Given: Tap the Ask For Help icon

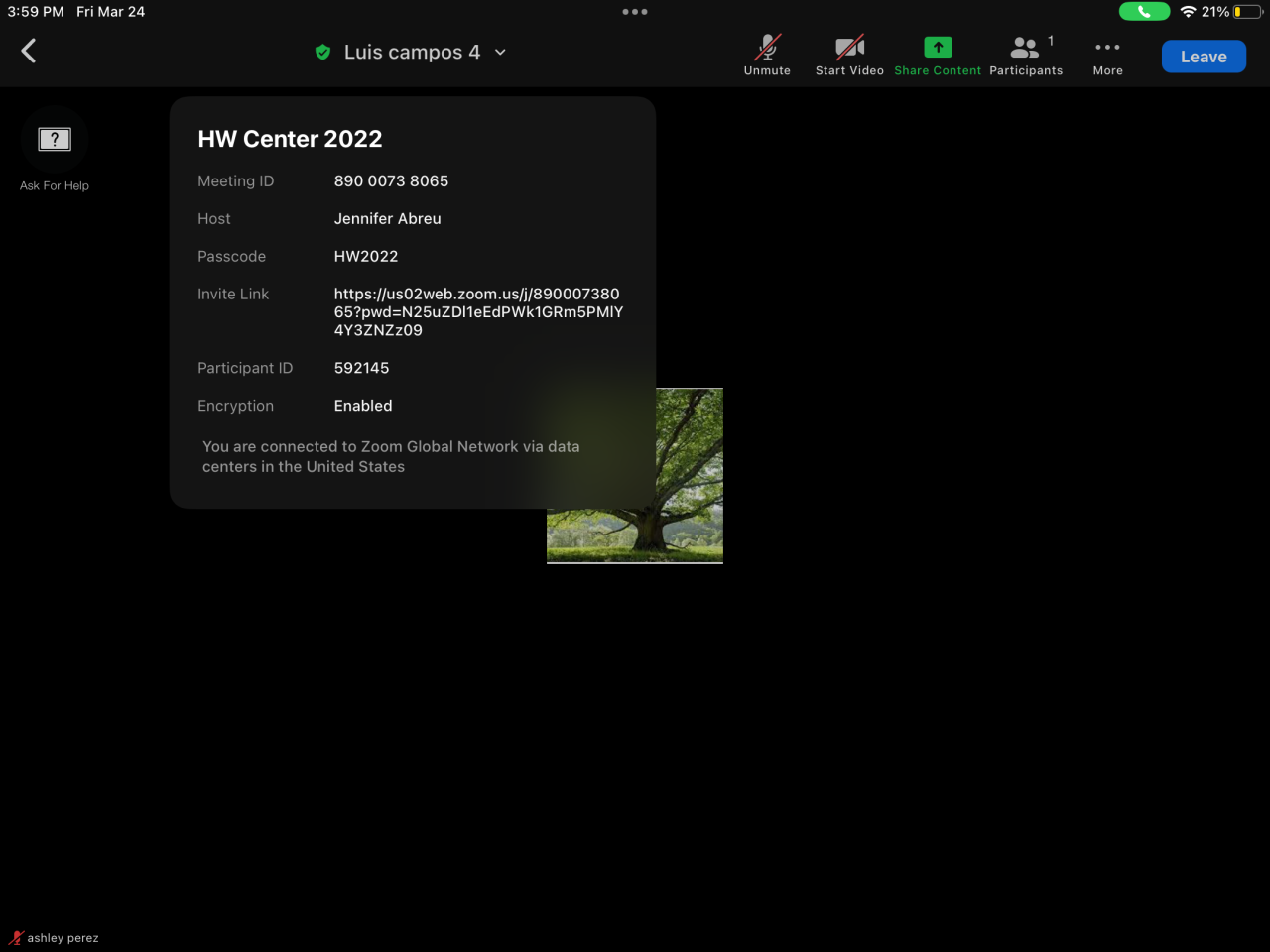Looking at the screenshot, I should [x=55, y=140].
